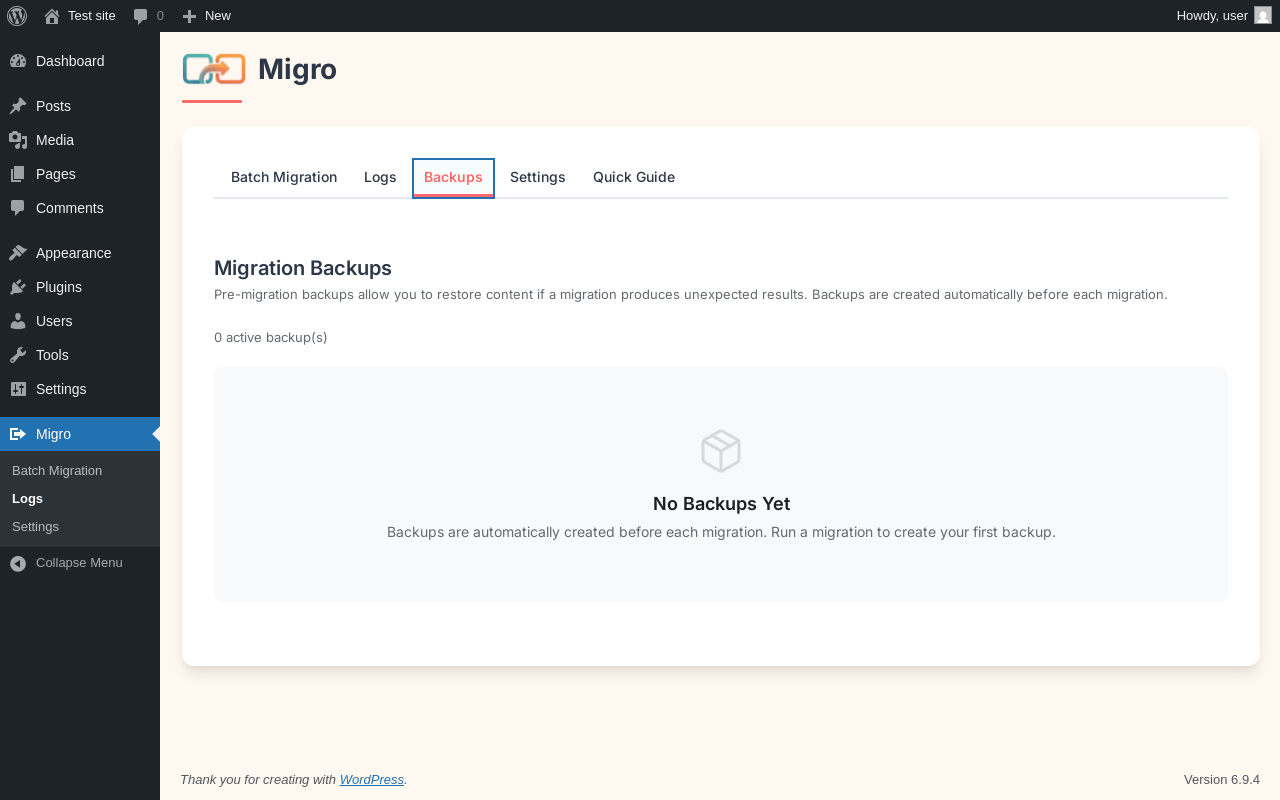Open the user avatar in admin bar
1280x800 pixels.
1263,15
